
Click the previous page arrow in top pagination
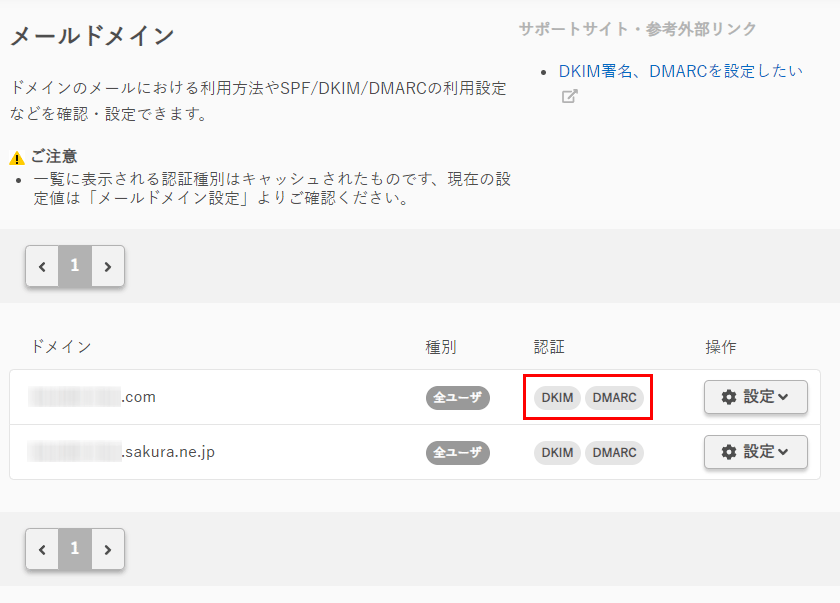pos(42,266)
